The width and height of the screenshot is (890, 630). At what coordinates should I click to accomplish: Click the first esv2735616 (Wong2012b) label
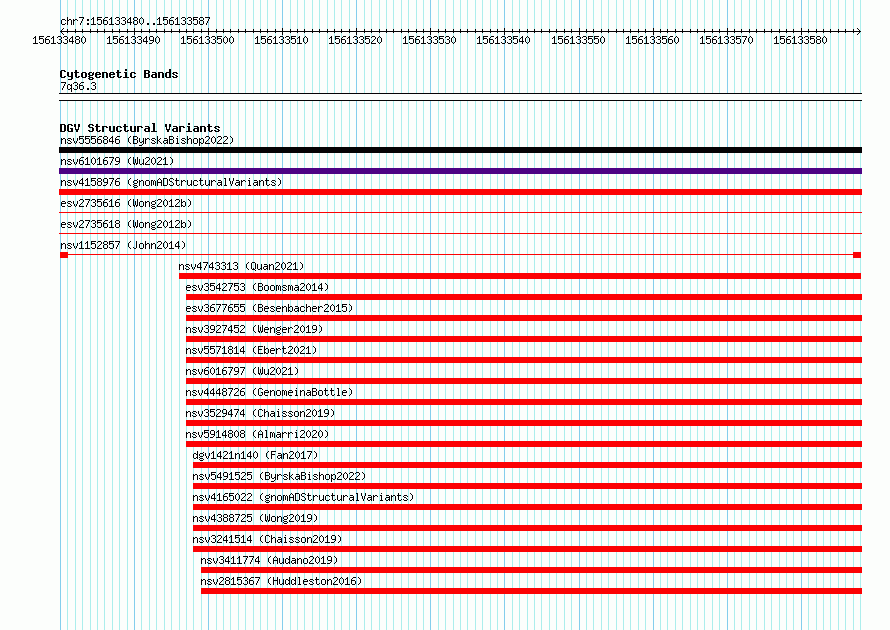click(x=126, y=203)
